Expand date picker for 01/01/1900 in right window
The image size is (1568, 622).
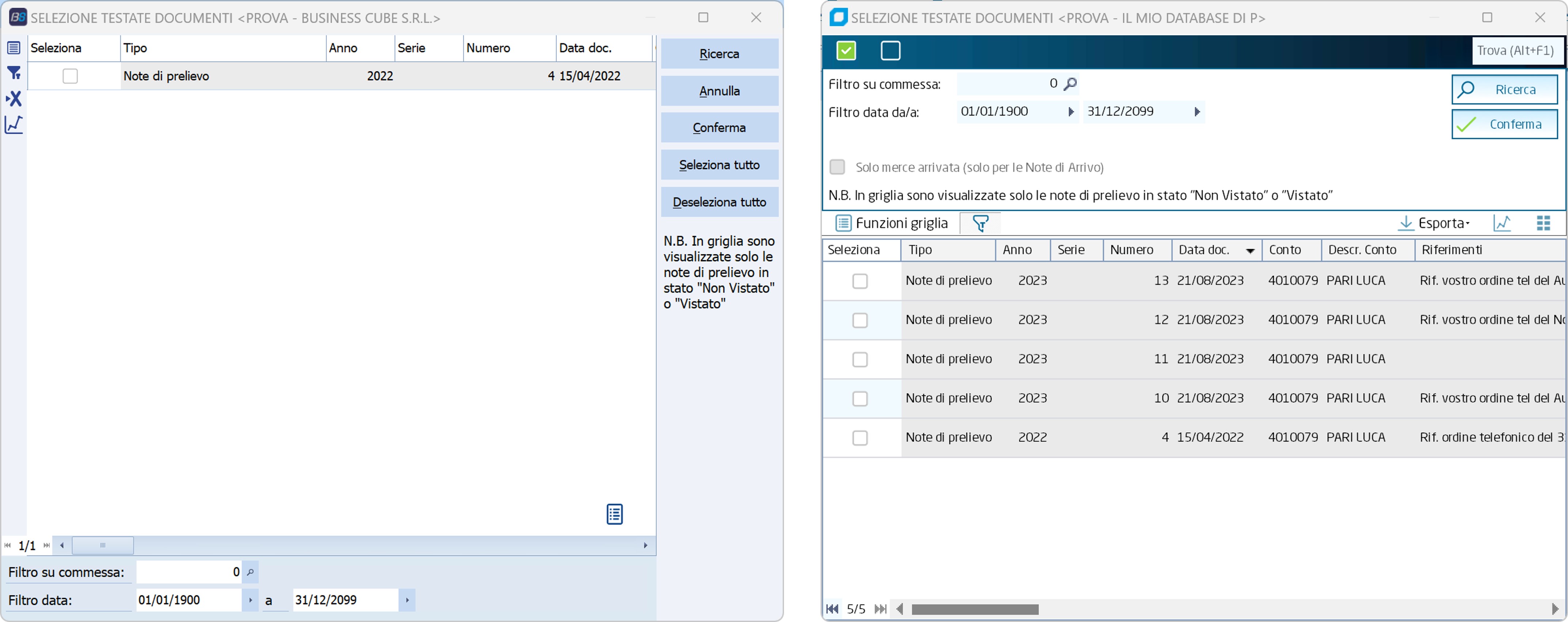click(x=1071, y=112)
